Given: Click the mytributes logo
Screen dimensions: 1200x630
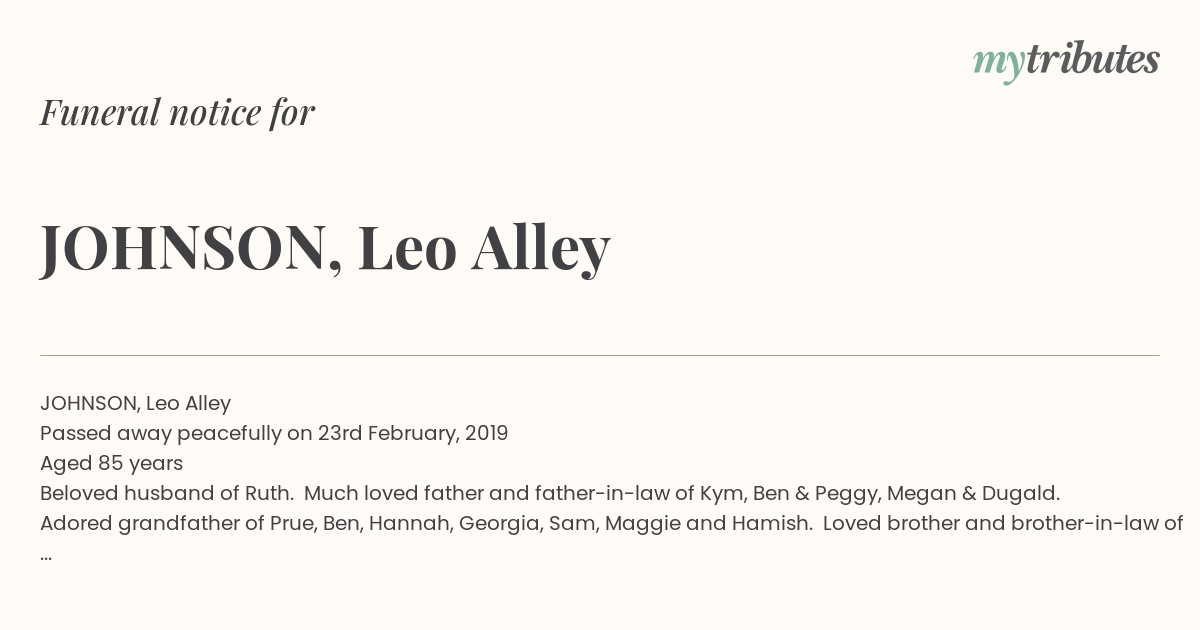Looking at the screenshot, I should click(1066, 62).
